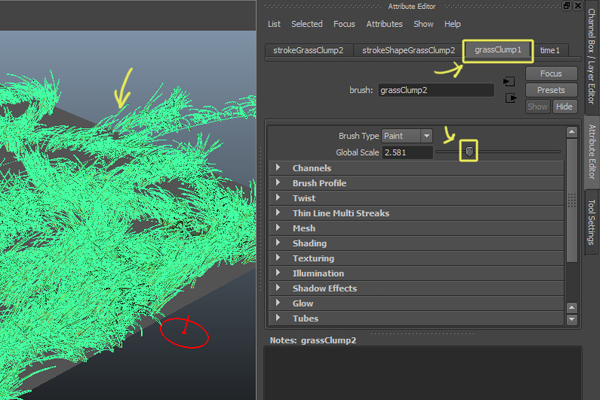Open the Help menu
Image resolution: width=600 pixels, height=400 pixels.
(452, 24)
